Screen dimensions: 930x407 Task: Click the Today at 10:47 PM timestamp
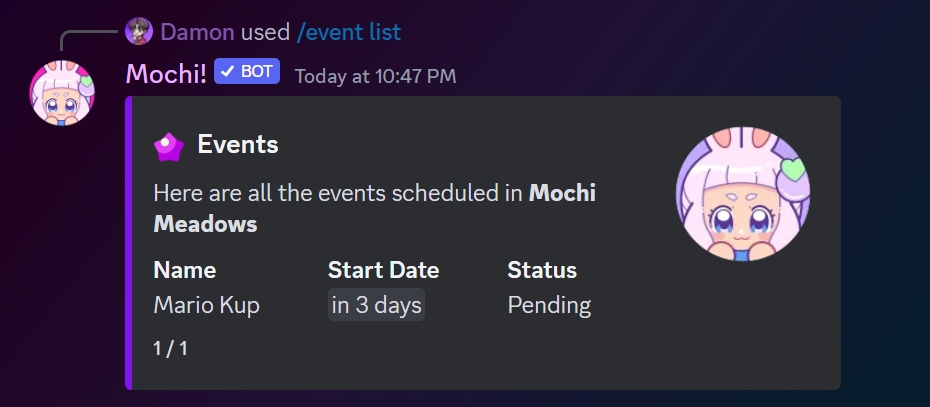375,76
